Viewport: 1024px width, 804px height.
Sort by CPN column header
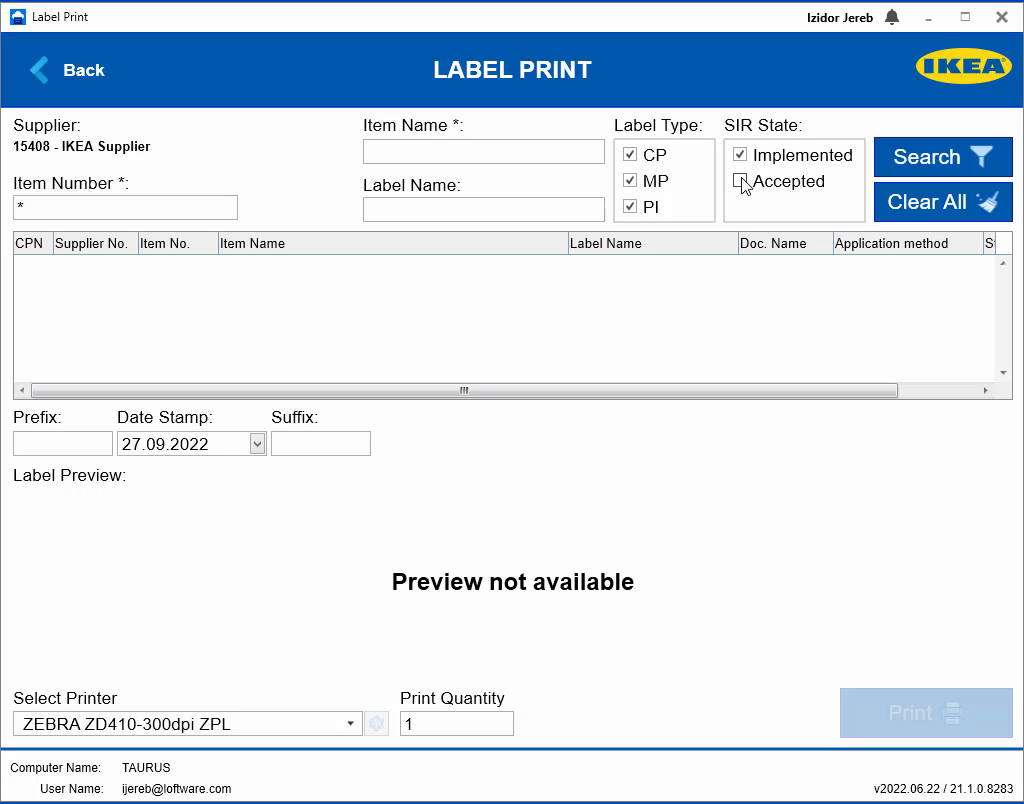pyautogui.click(x=33, y=244)
